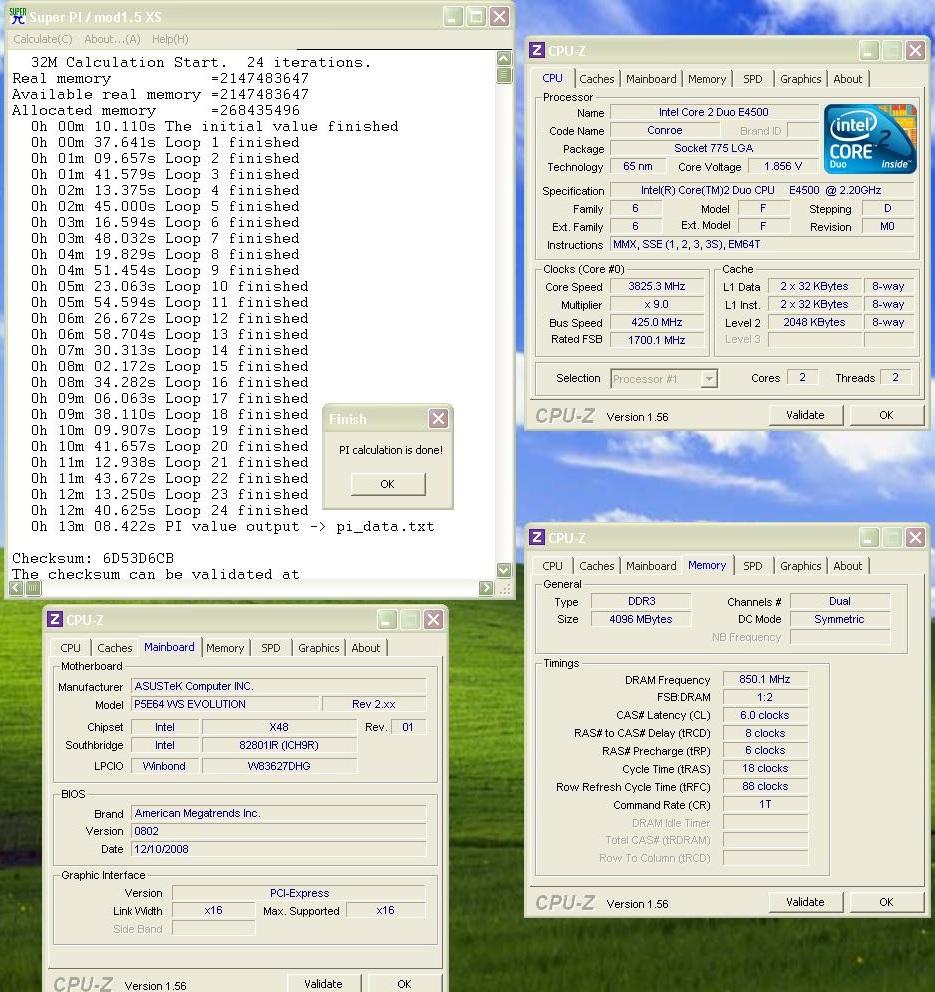Maximize the Super PI window

(x=476, y=16)
